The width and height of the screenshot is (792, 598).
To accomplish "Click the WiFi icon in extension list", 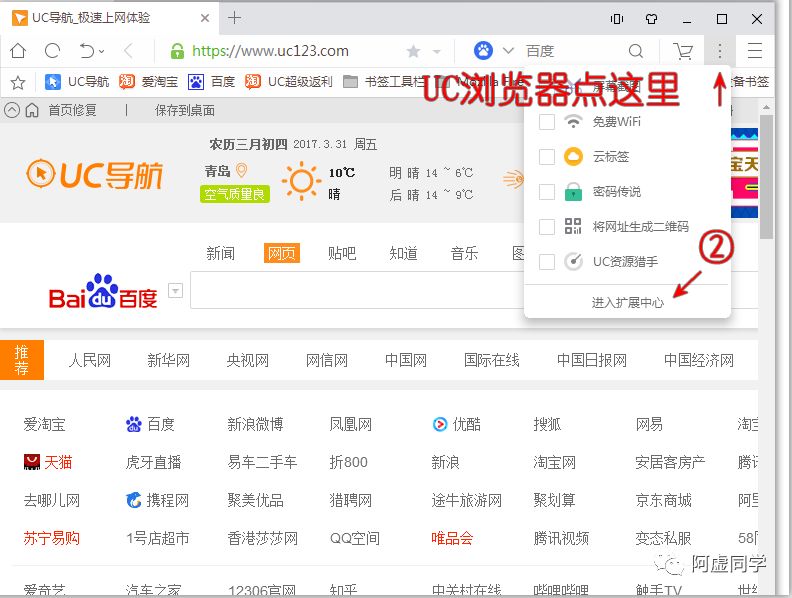I will click(573, 121).
